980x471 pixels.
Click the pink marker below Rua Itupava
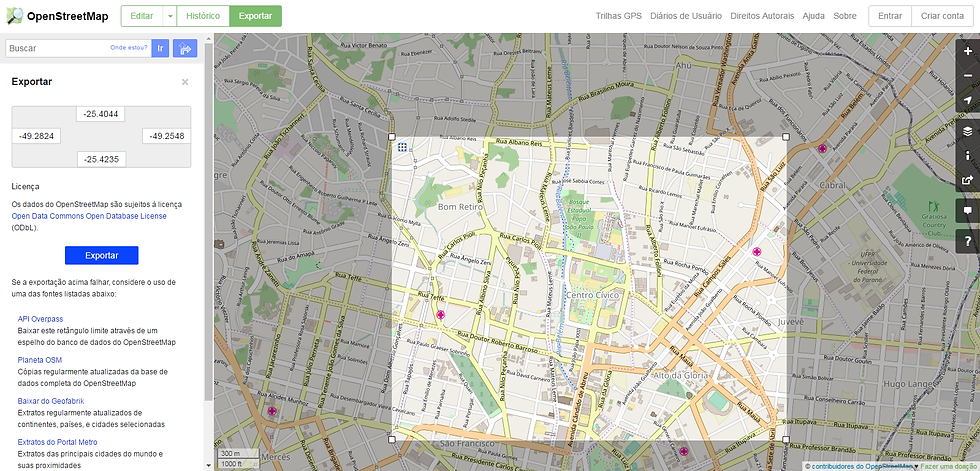pos(684,451)
